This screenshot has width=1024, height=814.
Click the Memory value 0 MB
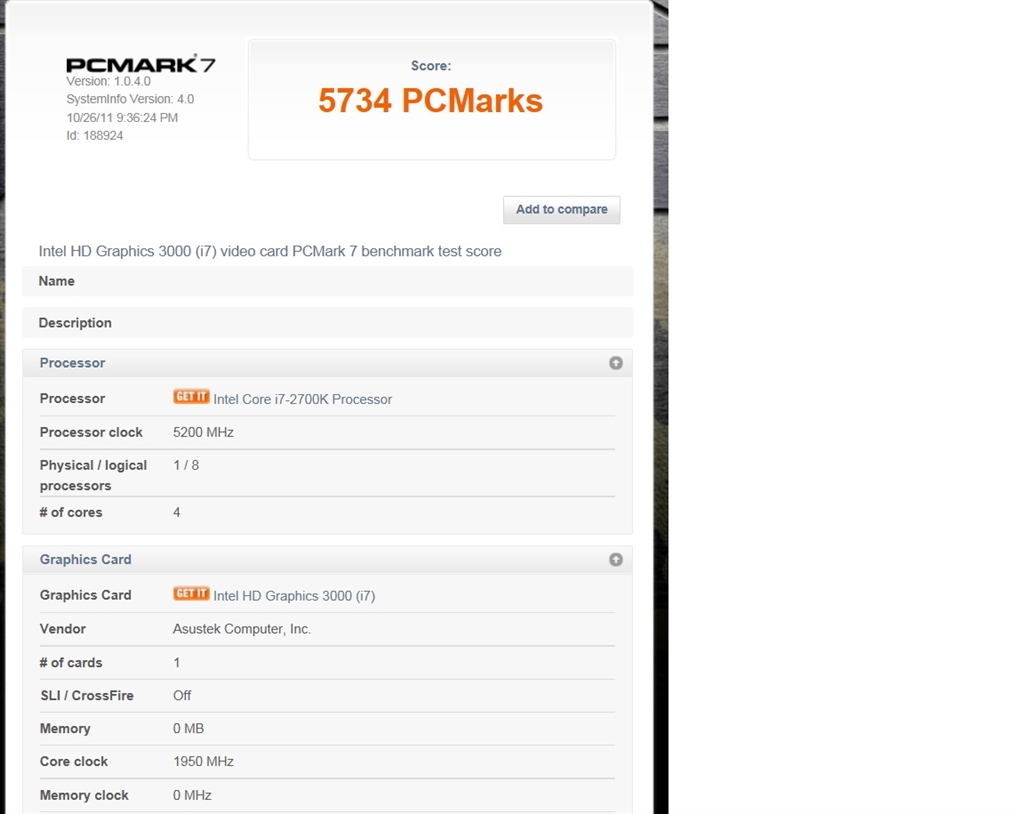pyautogui.click(x=188, y=728)
